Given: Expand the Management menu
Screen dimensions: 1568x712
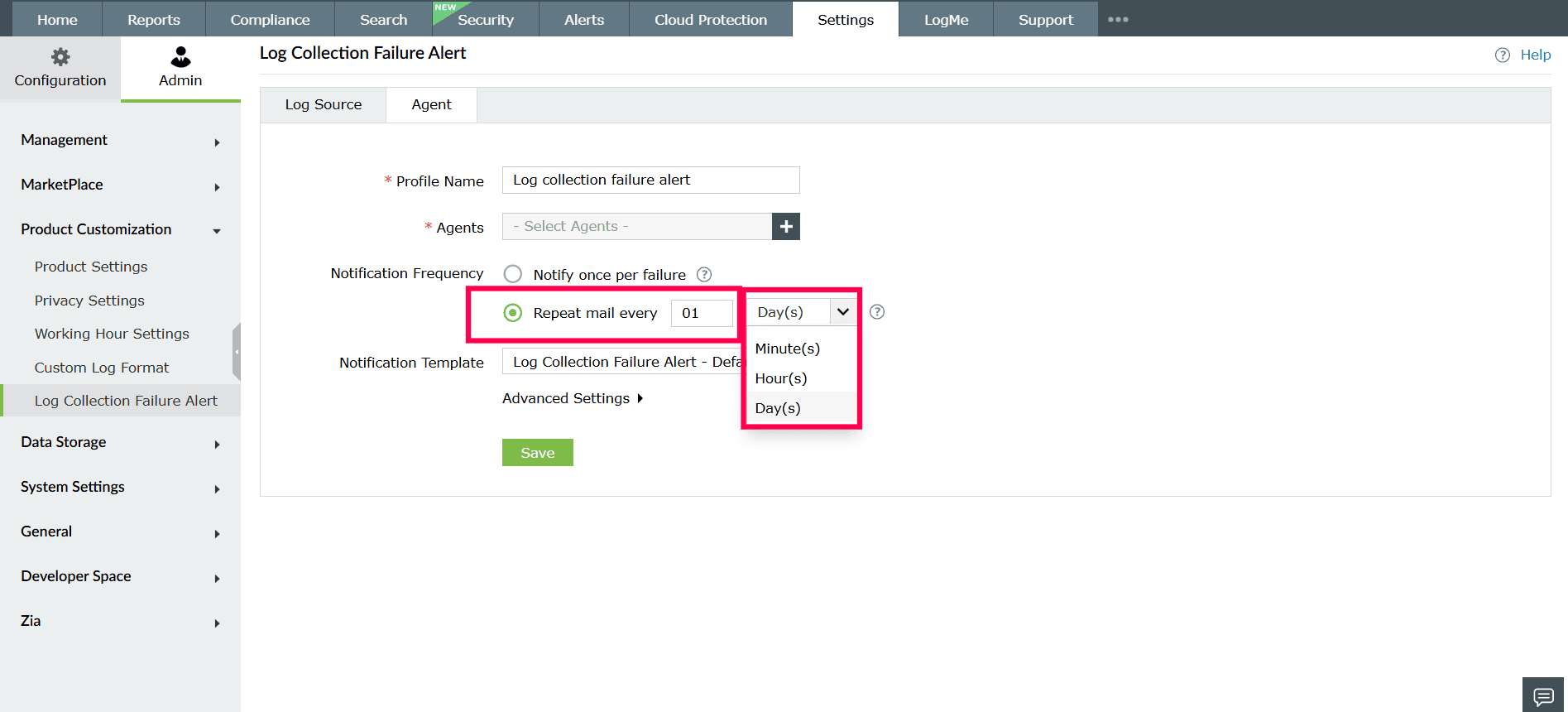Looking at the screenshot, I should click(121, 140).
